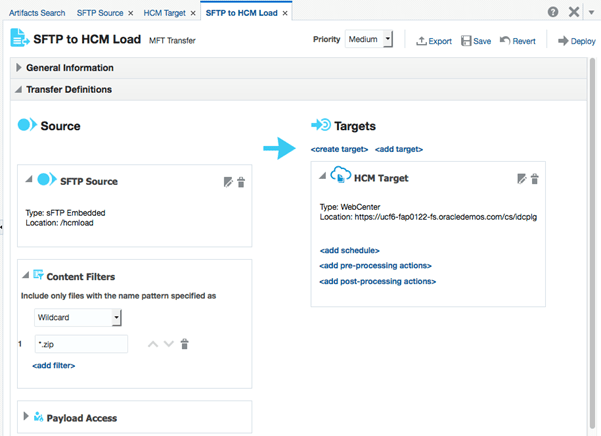Click the *.zip filter pattern field
The image size is (601, 436).
coord(80,344)
